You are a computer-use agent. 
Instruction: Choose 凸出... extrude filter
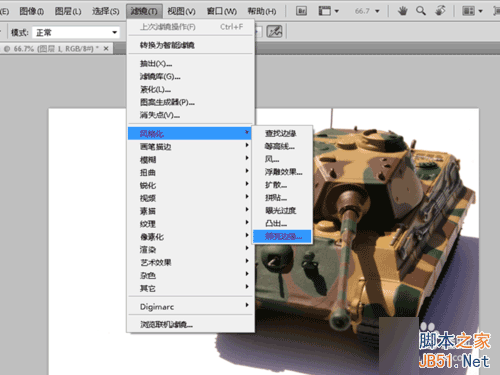pyautogui.click(x=282, y=223)
